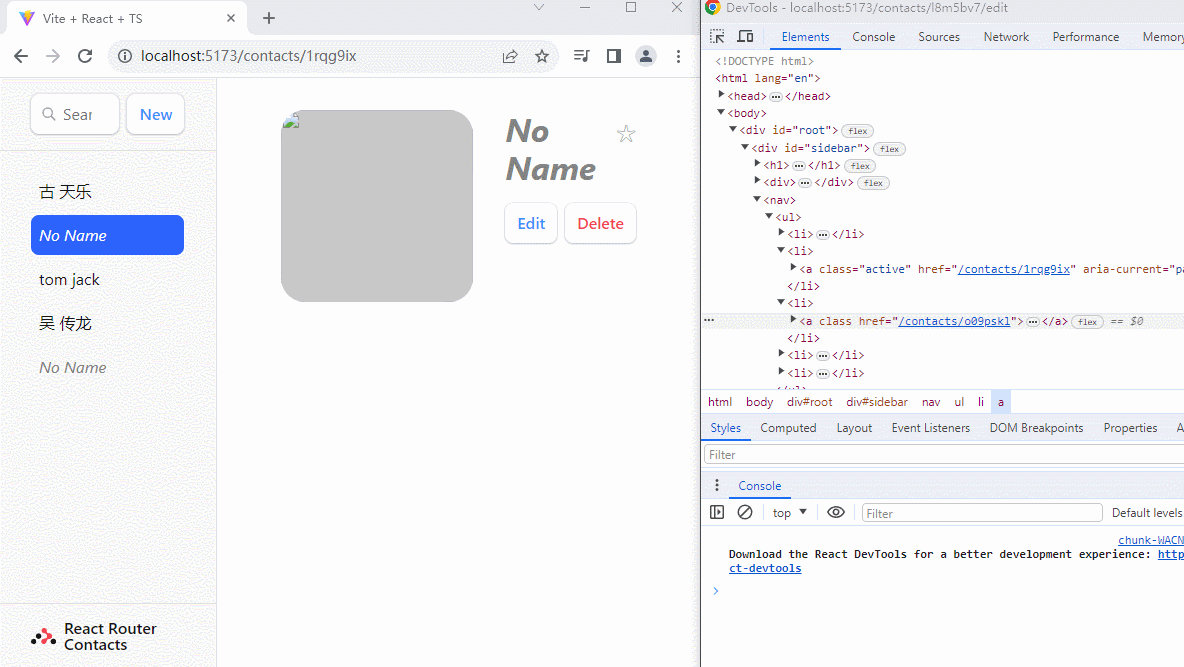
Task: Expand the head element node
Action: (722, 95)
